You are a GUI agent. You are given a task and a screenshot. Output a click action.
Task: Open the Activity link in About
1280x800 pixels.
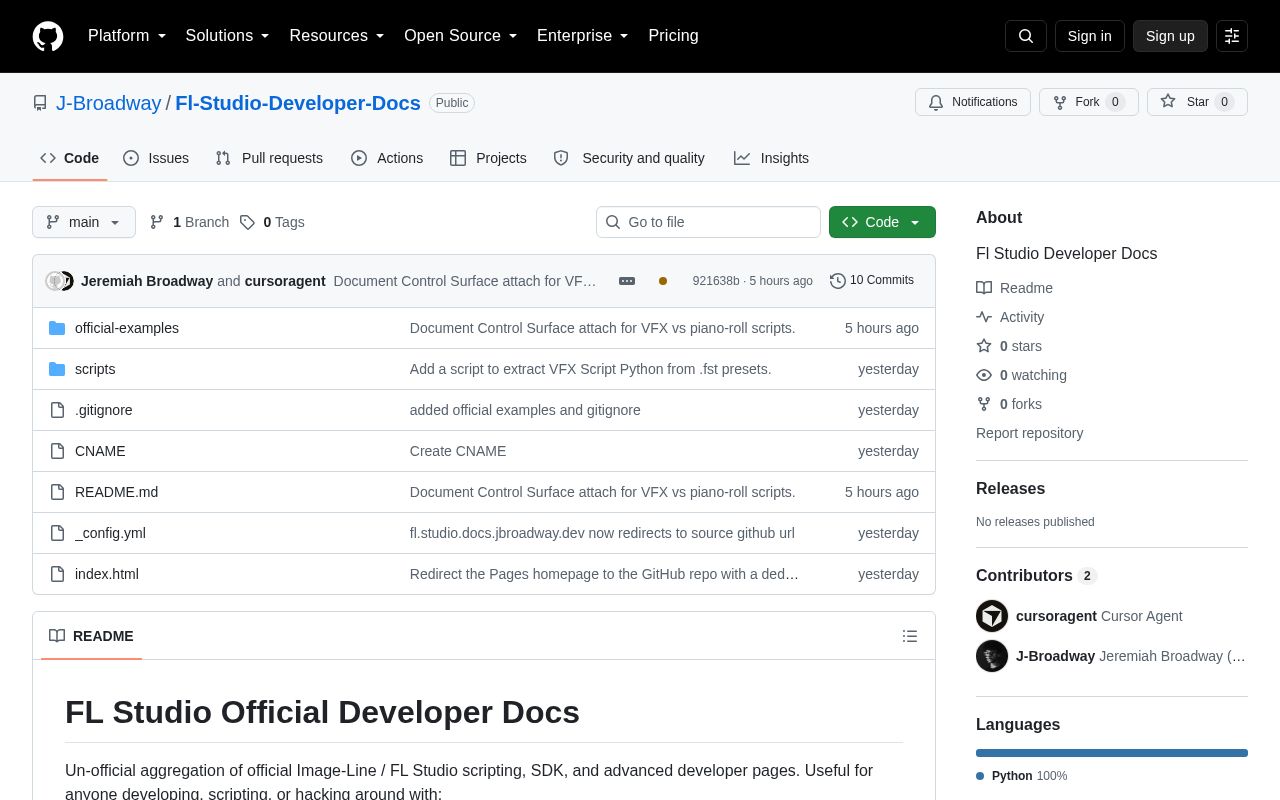tap(1010, 317)
